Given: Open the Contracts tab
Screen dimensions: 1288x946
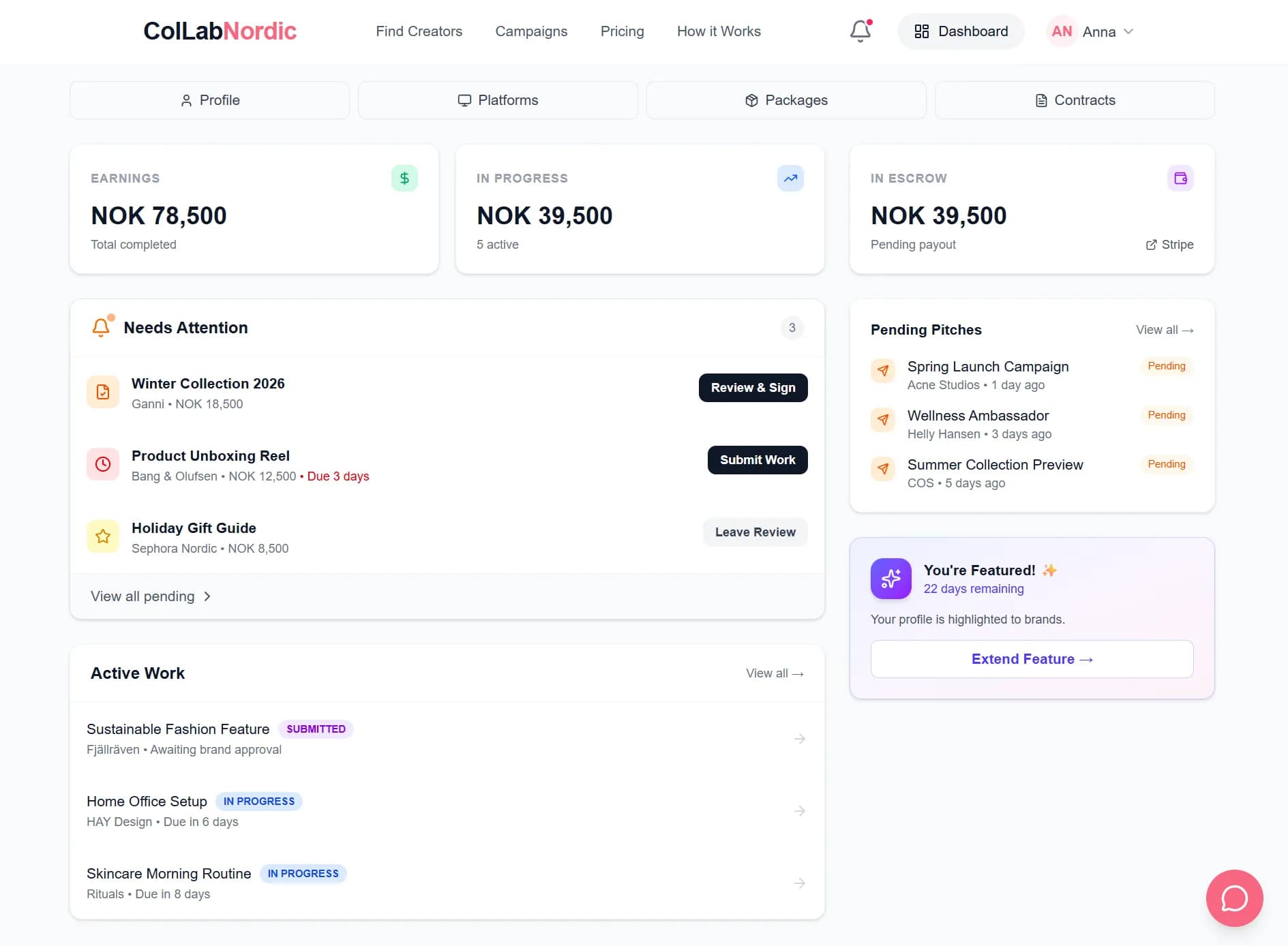Looking at the screenshot, I should [x=1074, y=100].
